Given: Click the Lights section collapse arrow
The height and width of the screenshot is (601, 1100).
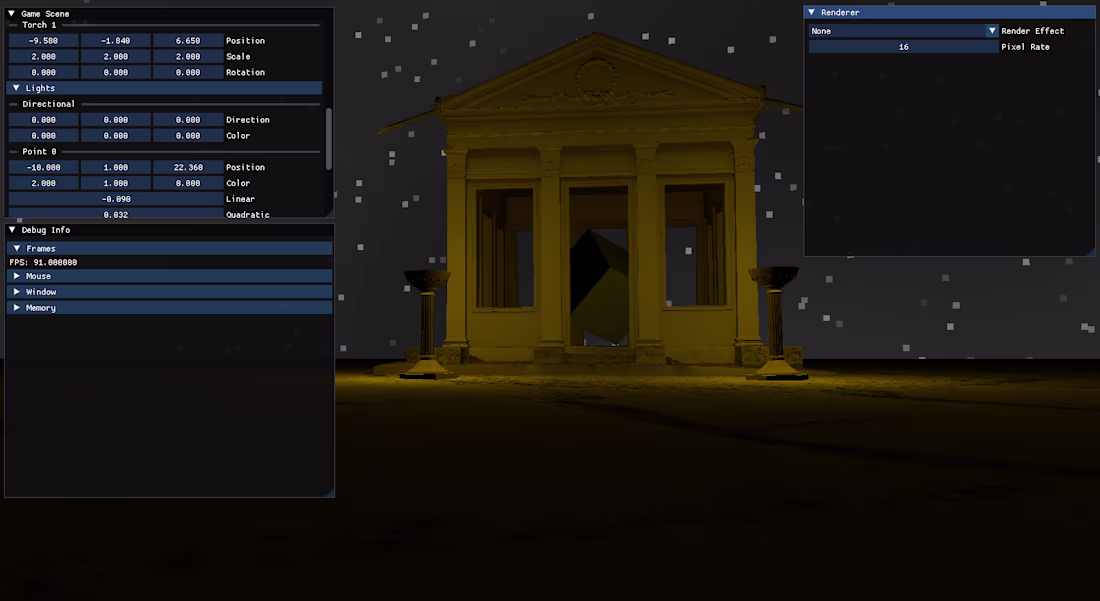Looking at the screenshot, I should point(14,88).
